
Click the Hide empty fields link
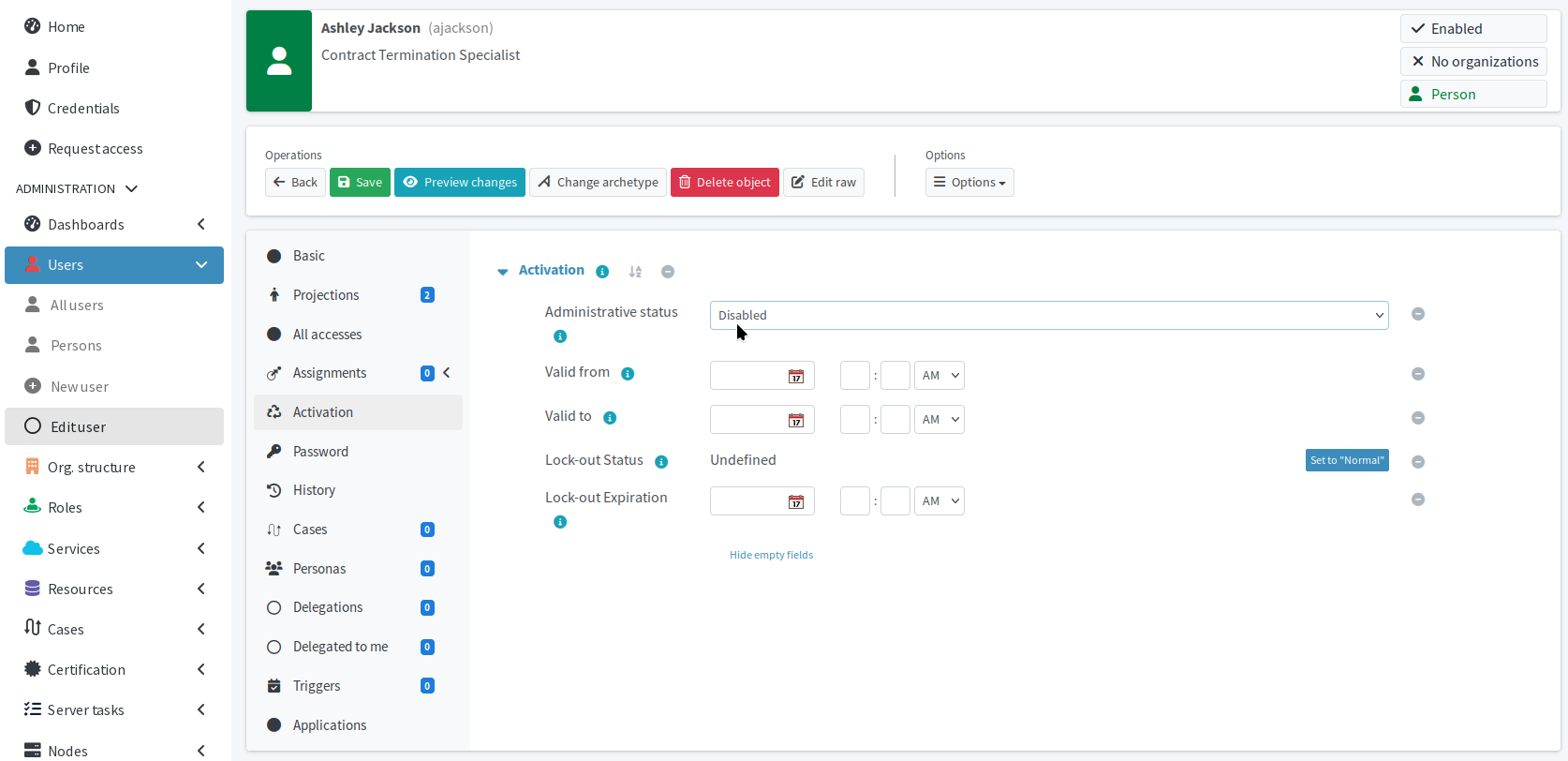(x=771, y=555)
